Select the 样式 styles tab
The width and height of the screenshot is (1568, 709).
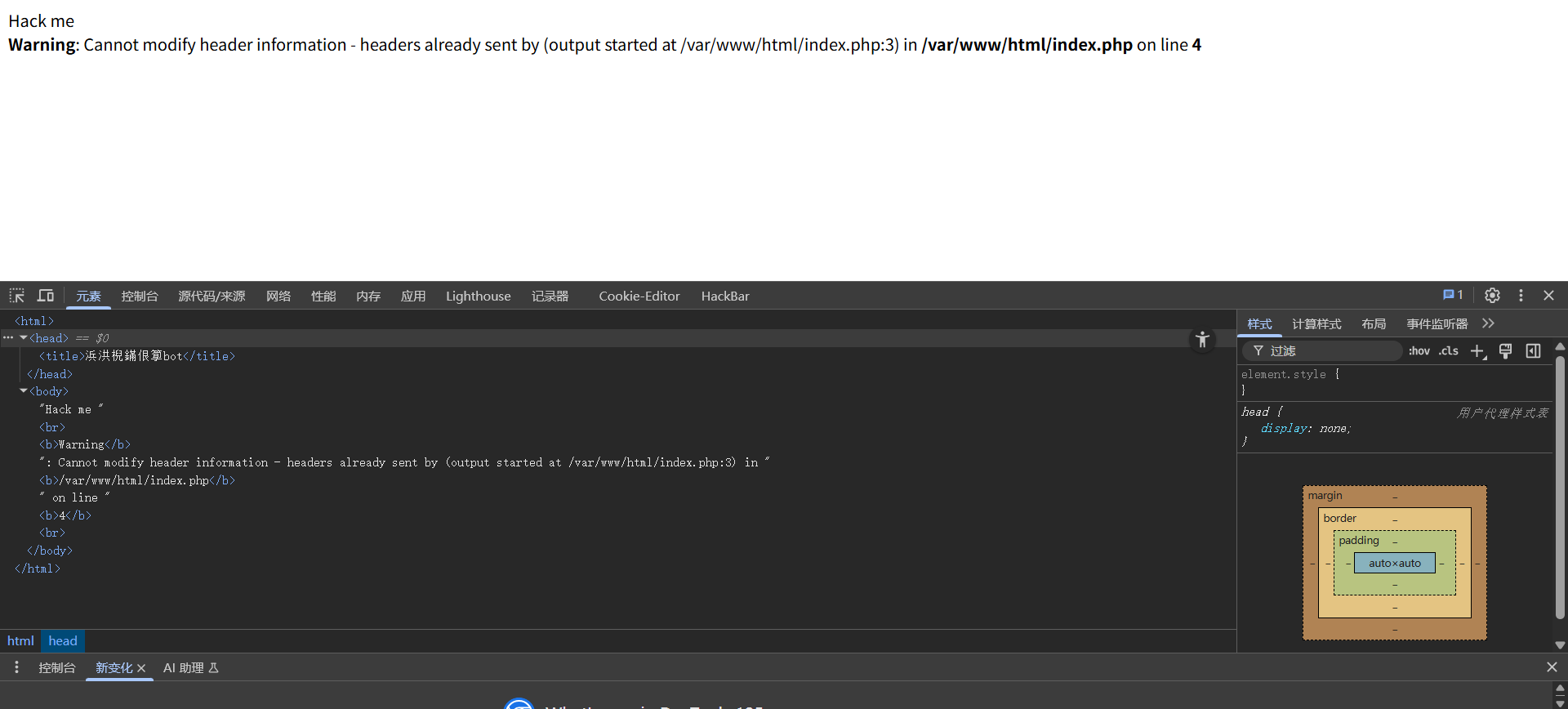[x=1259, y=324]
